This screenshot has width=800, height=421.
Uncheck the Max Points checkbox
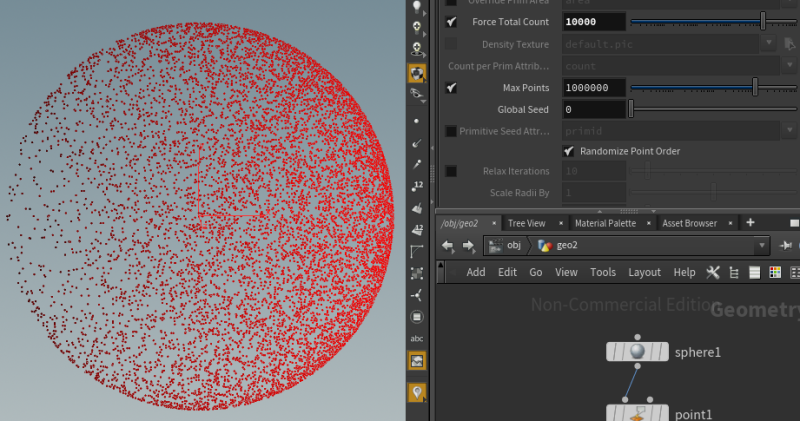pyautogui.click(x=451, y=88)
